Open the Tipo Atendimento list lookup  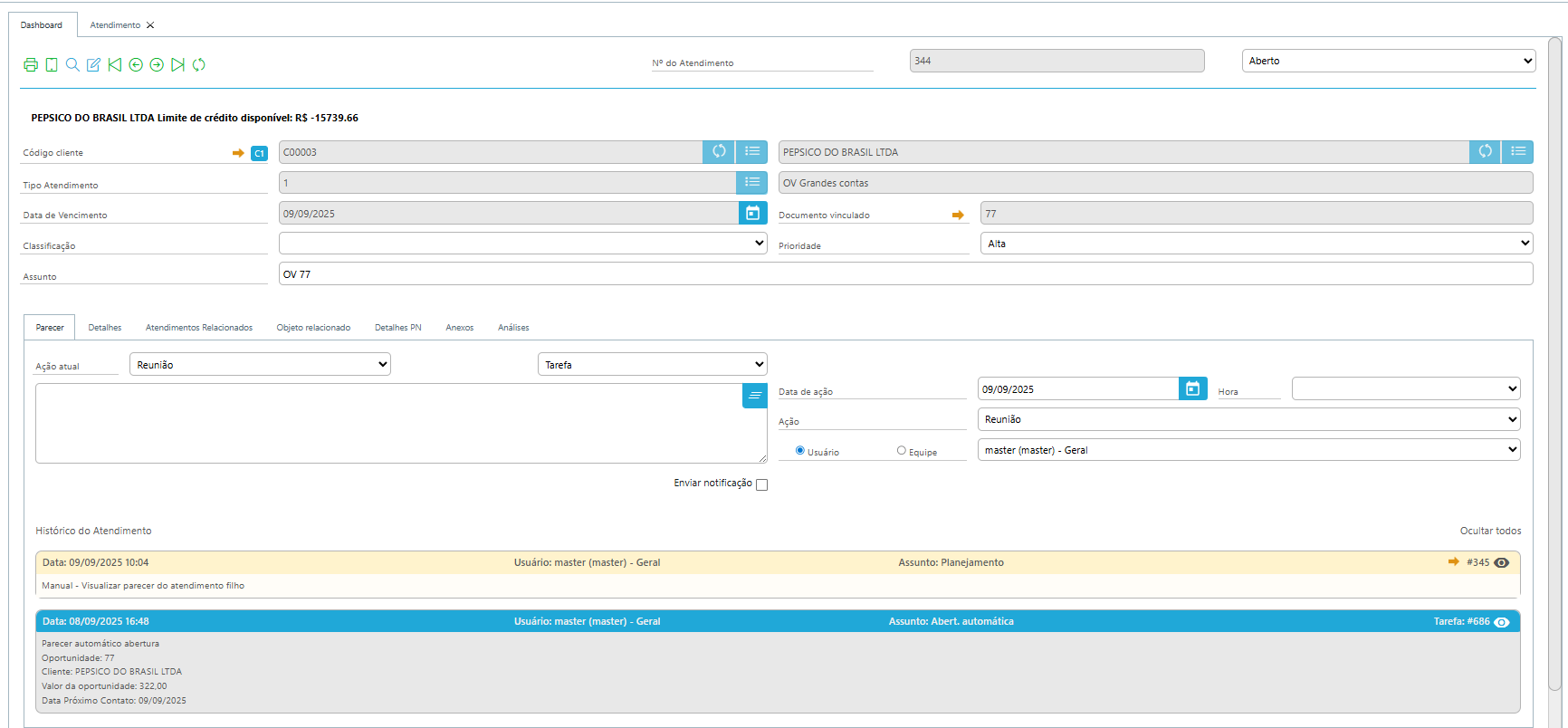click(751, 183)
